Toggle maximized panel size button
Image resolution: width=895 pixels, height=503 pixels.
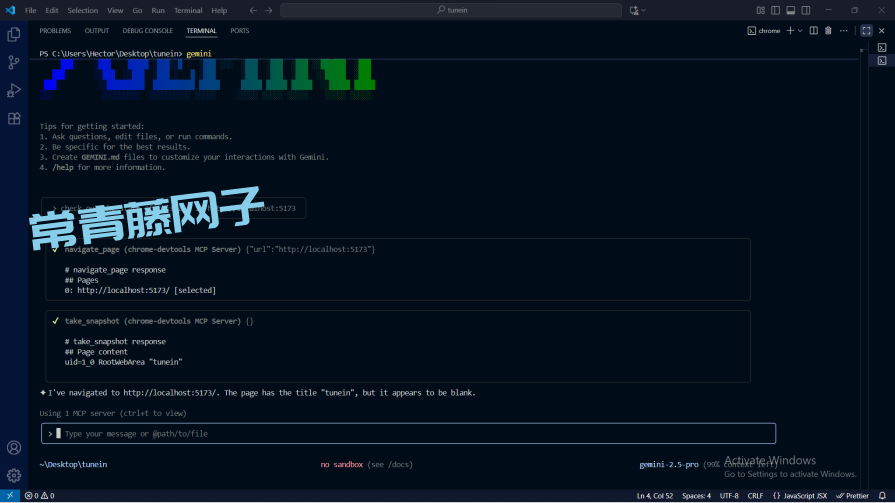(866, 31)
